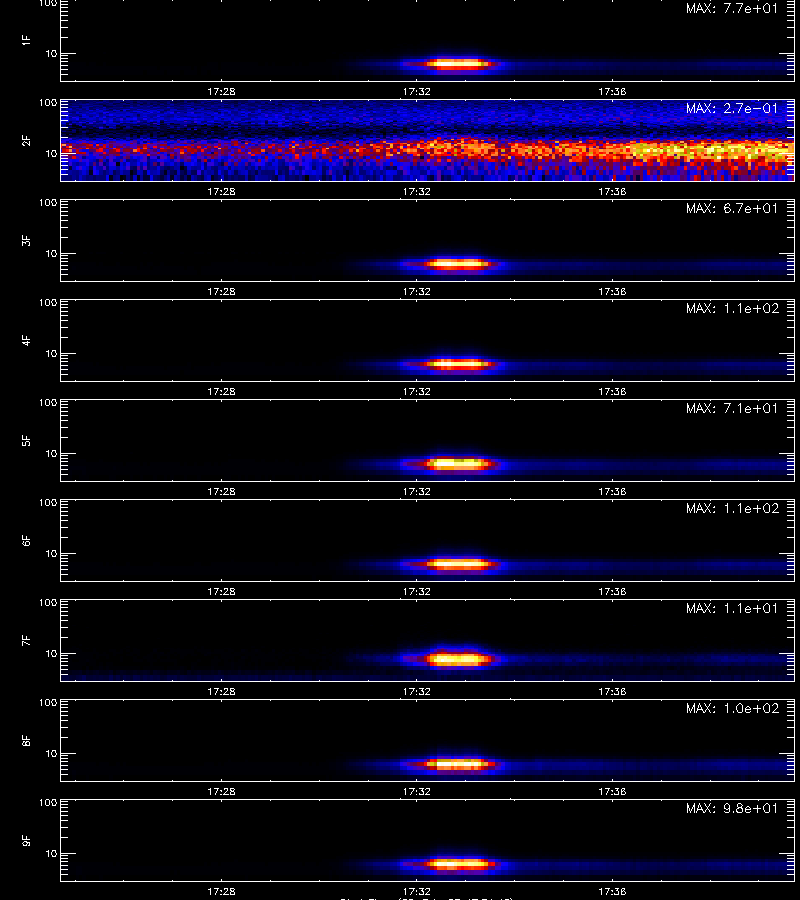Select the 2F axis label
Viewport: 800px width, 900px height.
(26, 140)
